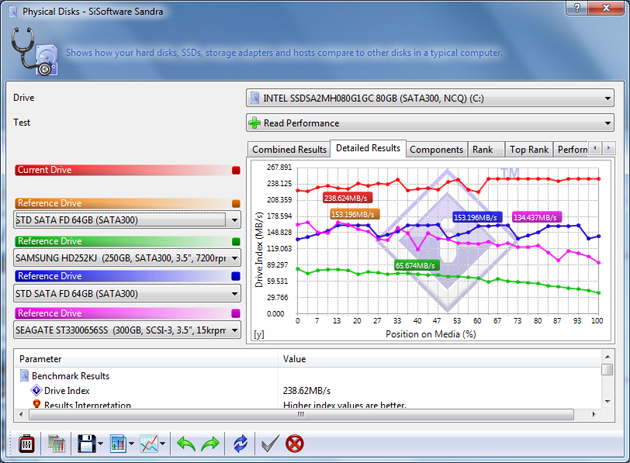630x463 pixels.
Task: Click the magenta Reference Drive color swatch
Action: 236,313
